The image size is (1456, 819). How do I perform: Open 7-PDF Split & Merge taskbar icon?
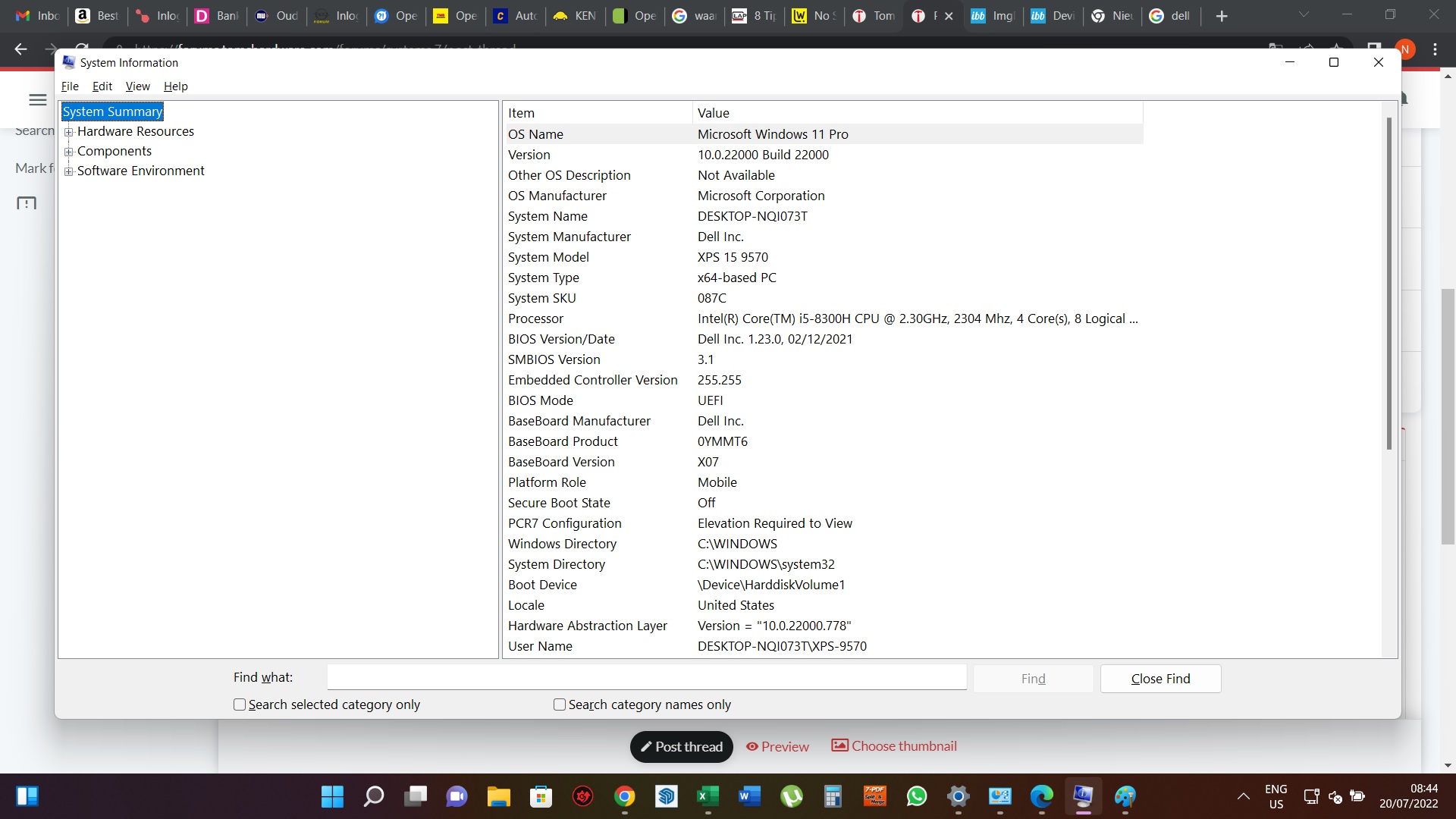point(875,796)
